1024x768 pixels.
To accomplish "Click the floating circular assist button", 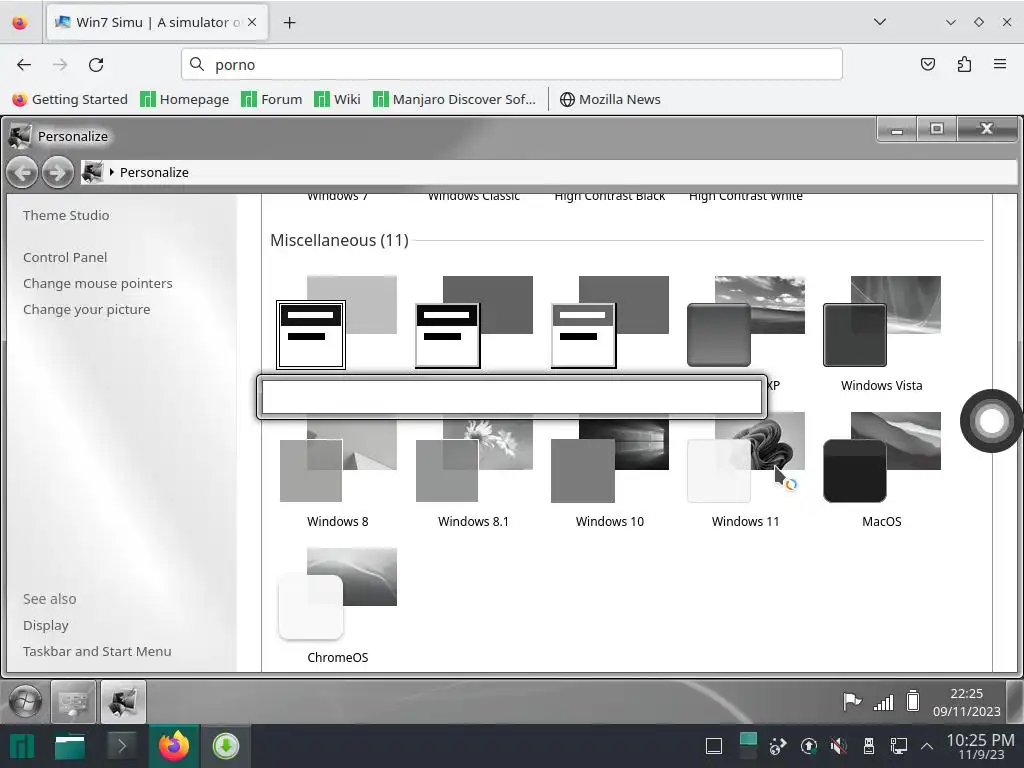I will 991,421.
